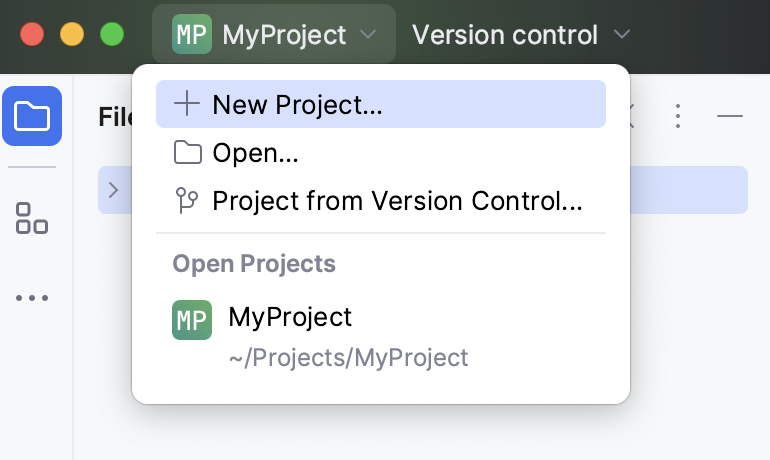This screenshot has width=770, height=460.
Task: Click the MyProject label in the title bar
Action: pos(284,35)
